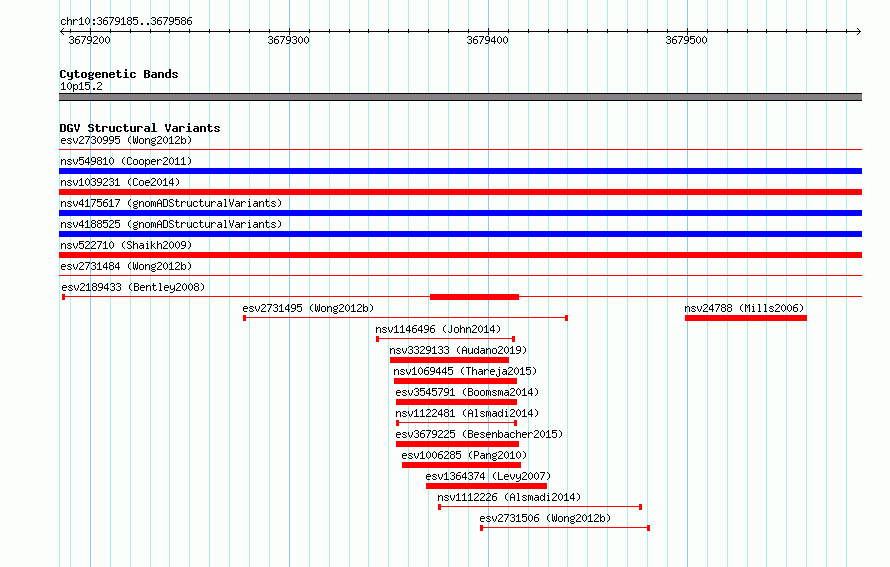Open the nsv3329133 (Audano2019) variant

pyautogui.click(x=458, y=350)
